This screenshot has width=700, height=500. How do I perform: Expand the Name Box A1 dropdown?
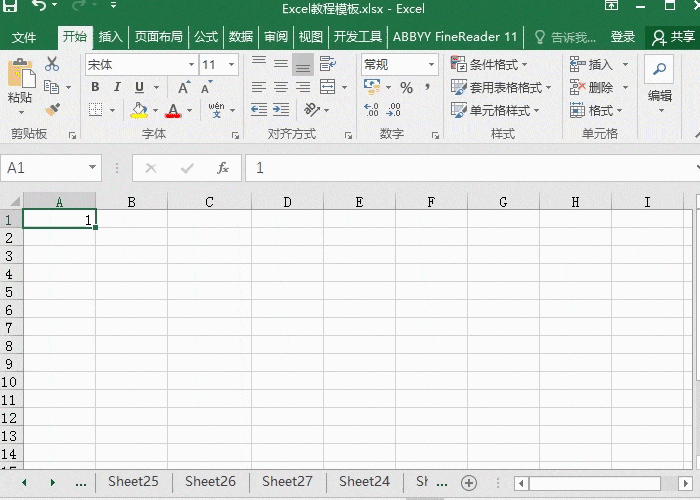click(x=92, y=167)
